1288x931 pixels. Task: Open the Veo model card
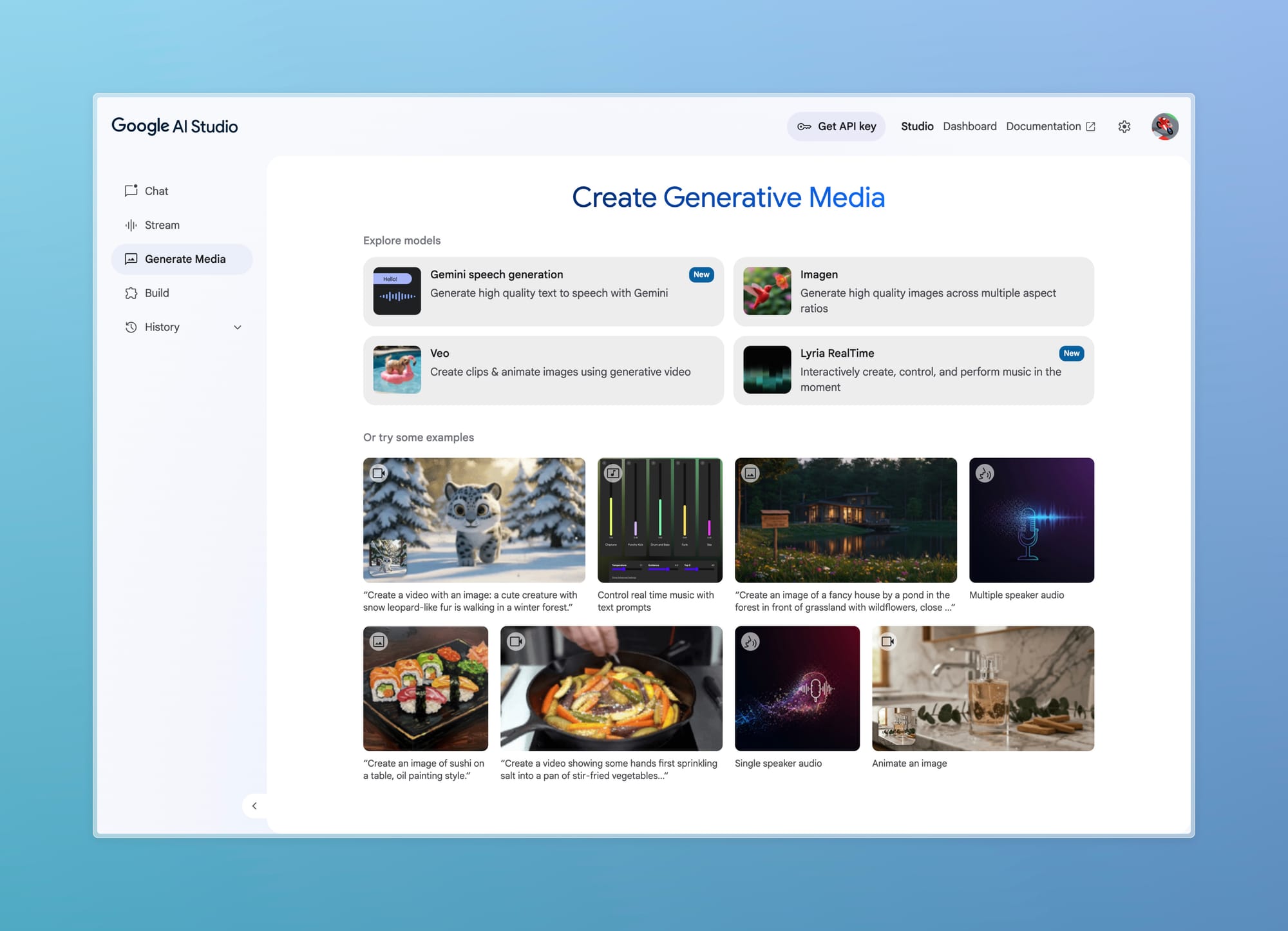(544, 370)
